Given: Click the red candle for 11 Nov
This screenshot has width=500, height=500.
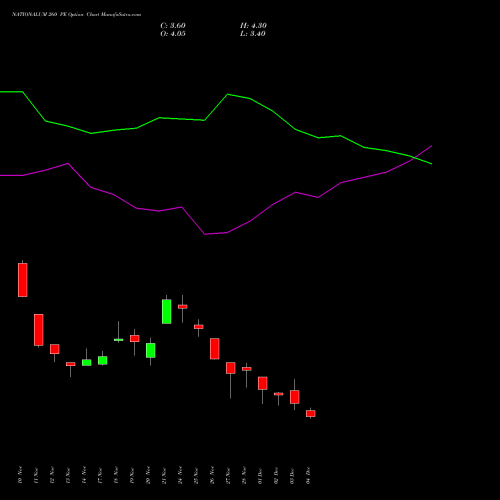Looking at the screenshot, I should pos(39,330).
